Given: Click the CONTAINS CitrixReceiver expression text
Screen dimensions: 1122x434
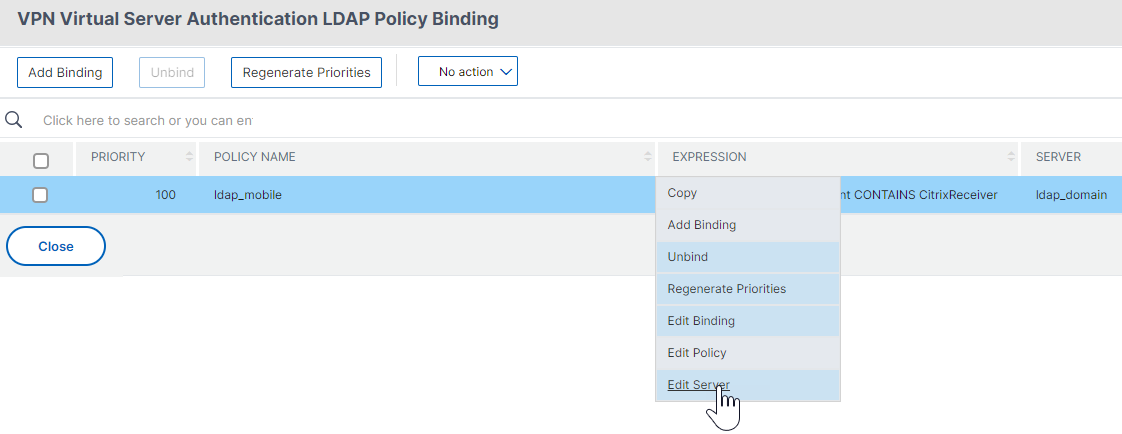Looking at the screenshot, I should click(x=924, y=194).
